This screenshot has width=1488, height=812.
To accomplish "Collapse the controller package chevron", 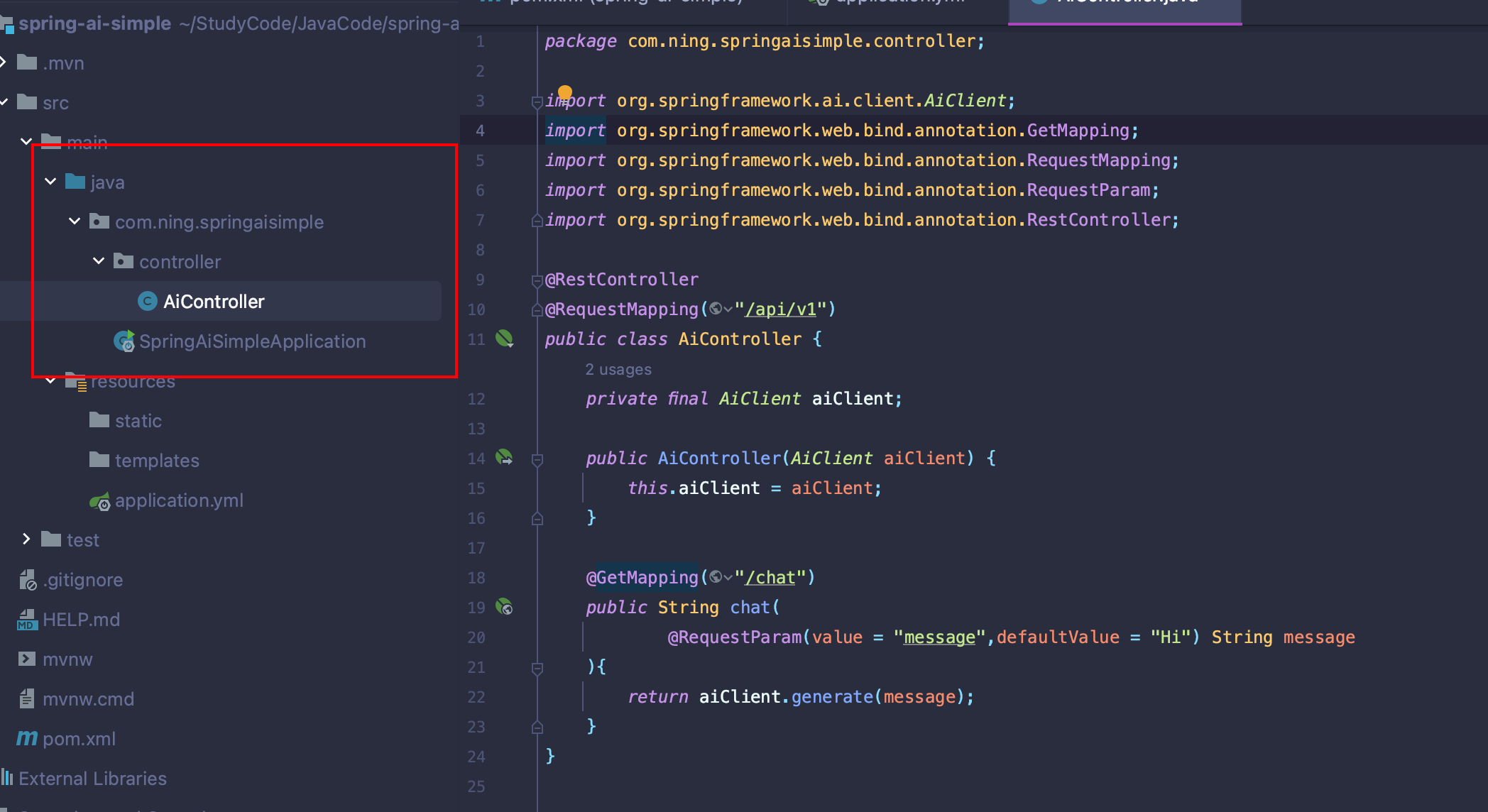I will (x=99, y=261).
